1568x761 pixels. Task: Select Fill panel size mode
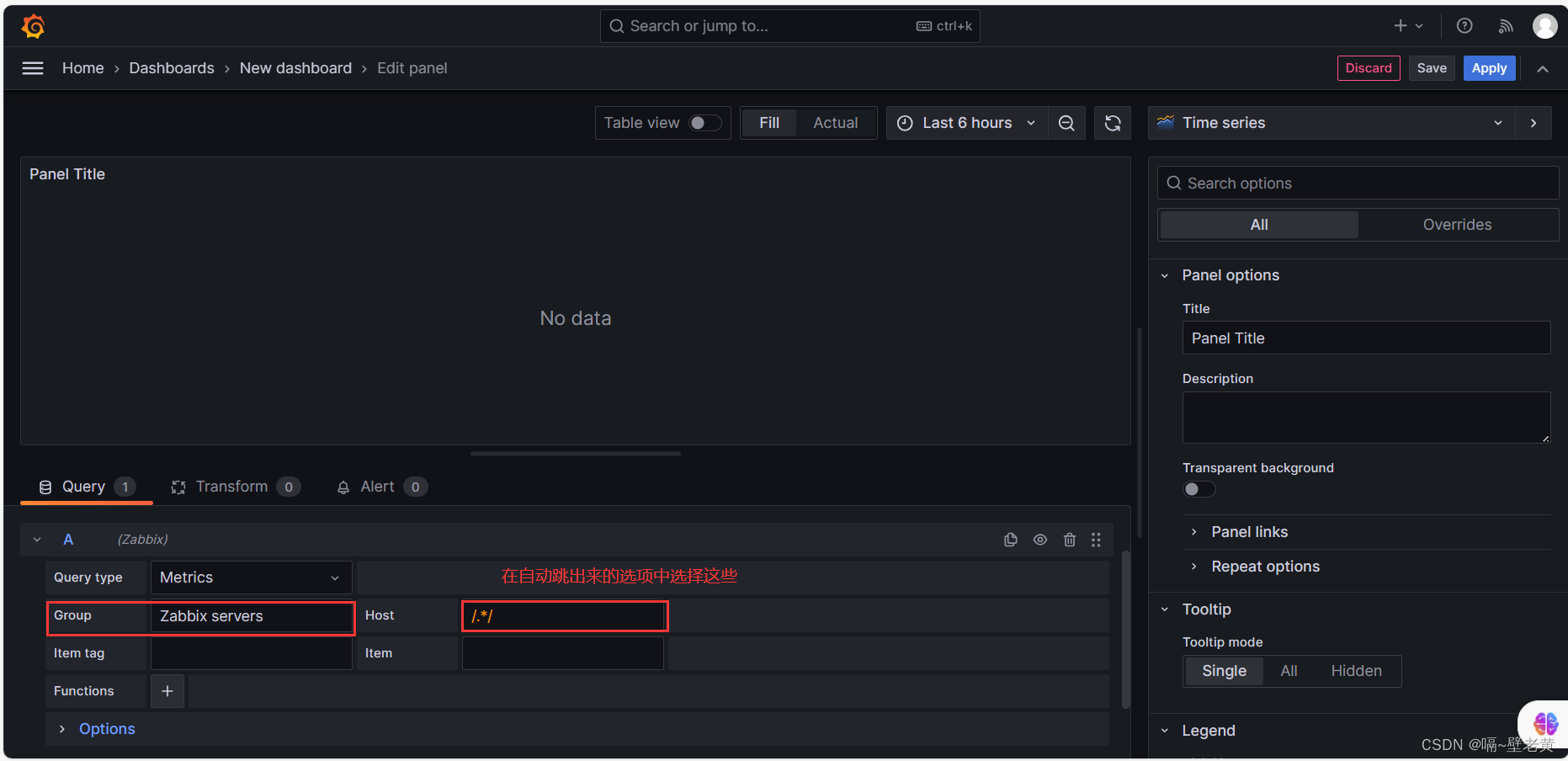(769, 123)
